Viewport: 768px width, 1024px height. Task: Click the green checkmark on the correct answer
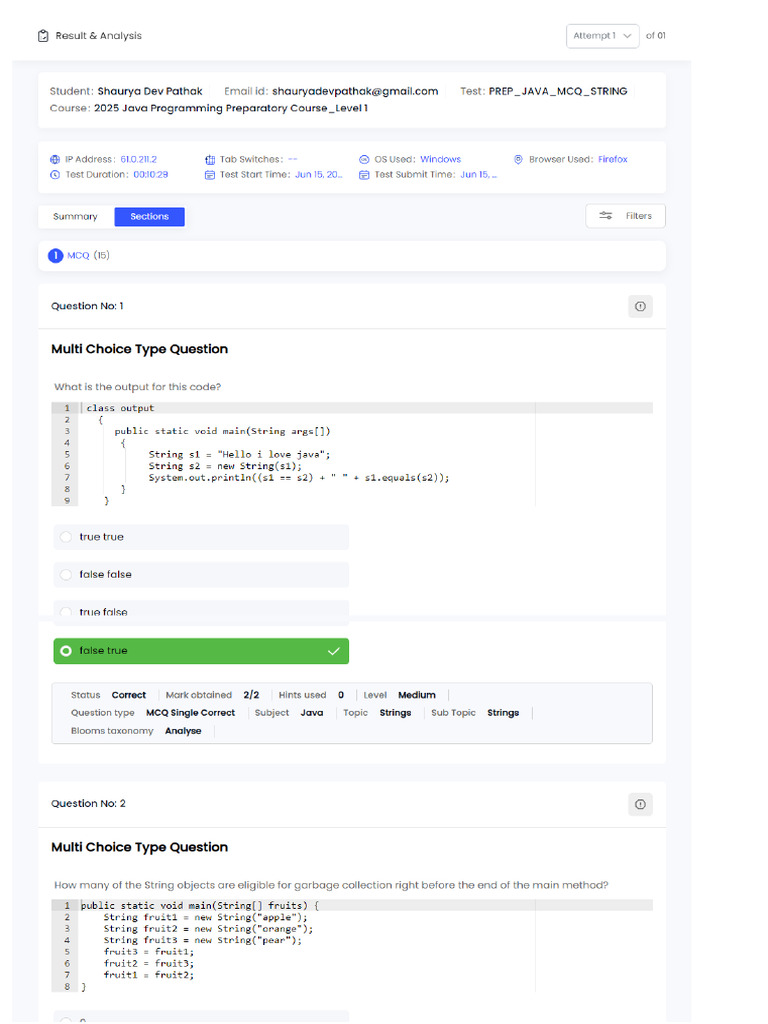334,651
